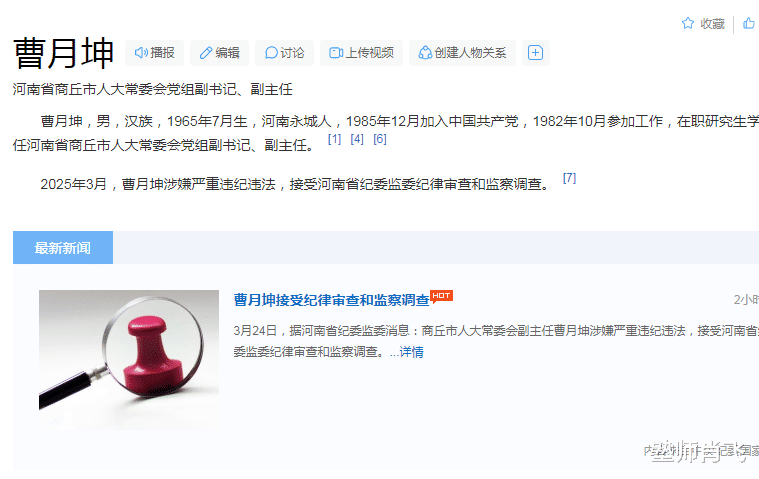This screenshot has width=759, height=479.
Task: Click the 上传视频 button label
Action: pos(369,53)
